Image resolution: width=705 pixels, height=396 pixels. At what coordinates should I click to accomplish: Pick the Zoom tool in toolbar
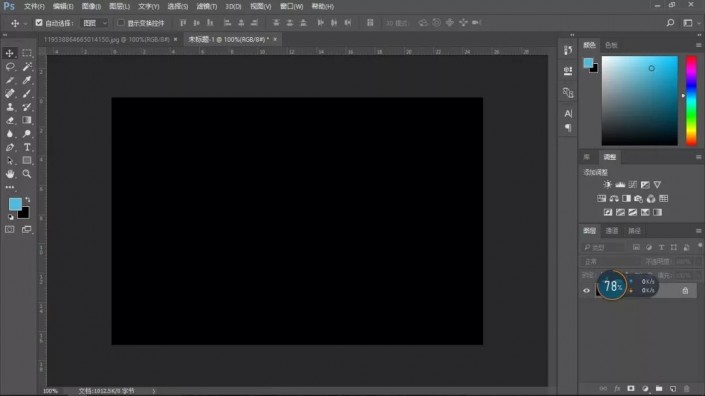[27, 174]
